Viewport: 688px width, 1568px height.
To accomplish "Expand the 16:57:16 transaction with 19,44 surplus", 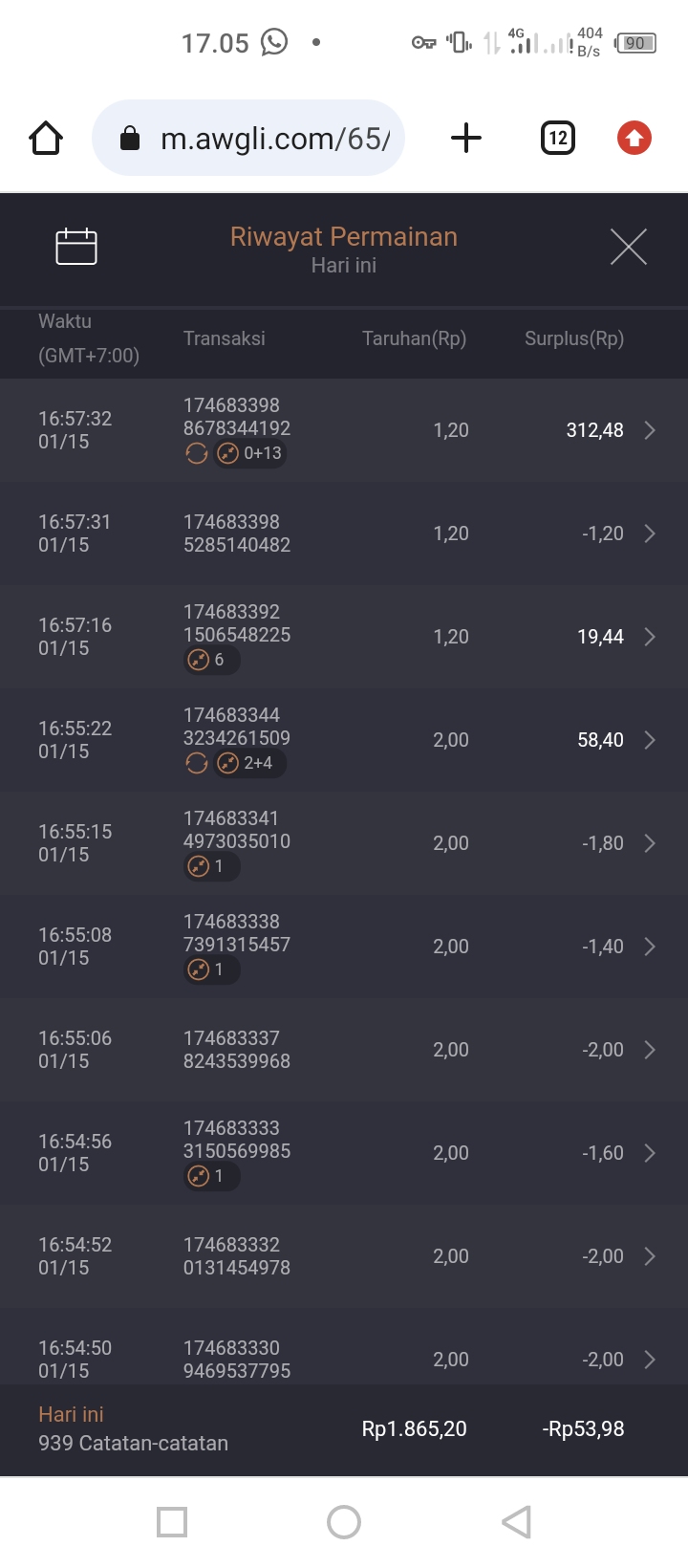I will 650,637.
